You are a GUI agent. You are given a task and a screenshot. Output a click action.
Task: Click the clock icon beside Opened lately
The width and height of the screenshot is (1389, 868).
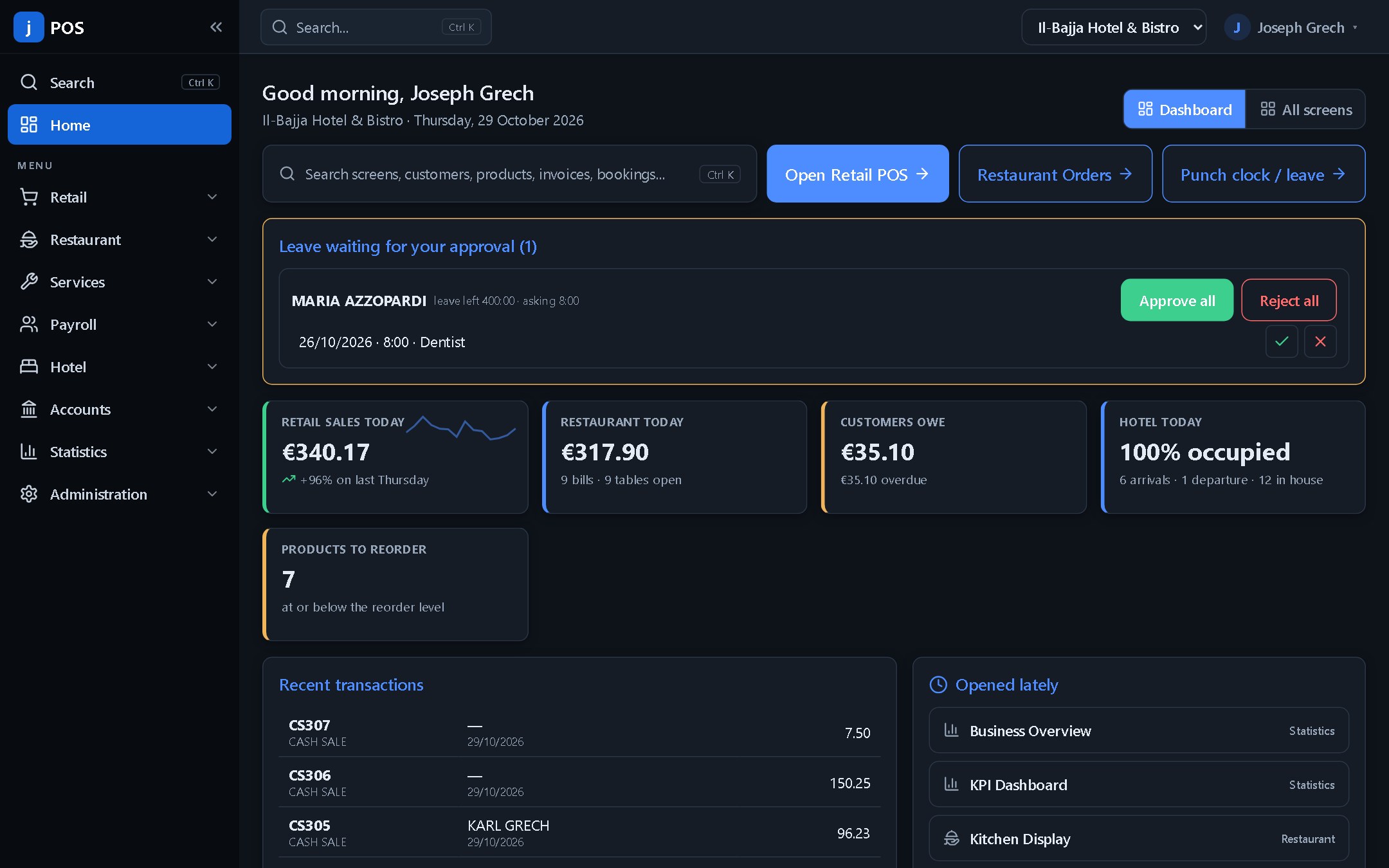pyautogui.click(x=938, y=685)
